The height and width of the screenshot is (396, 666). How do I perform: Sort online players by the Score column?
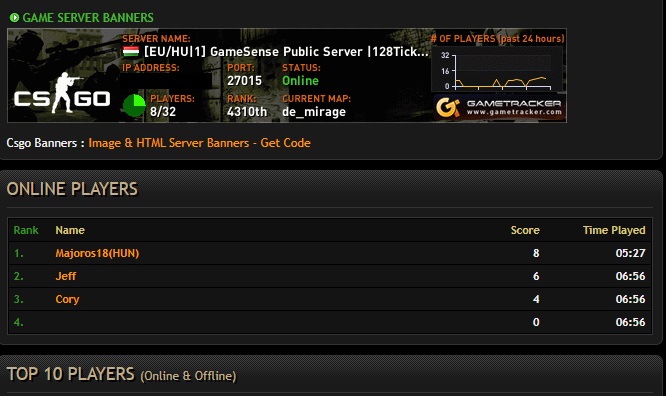click(525, 230)
